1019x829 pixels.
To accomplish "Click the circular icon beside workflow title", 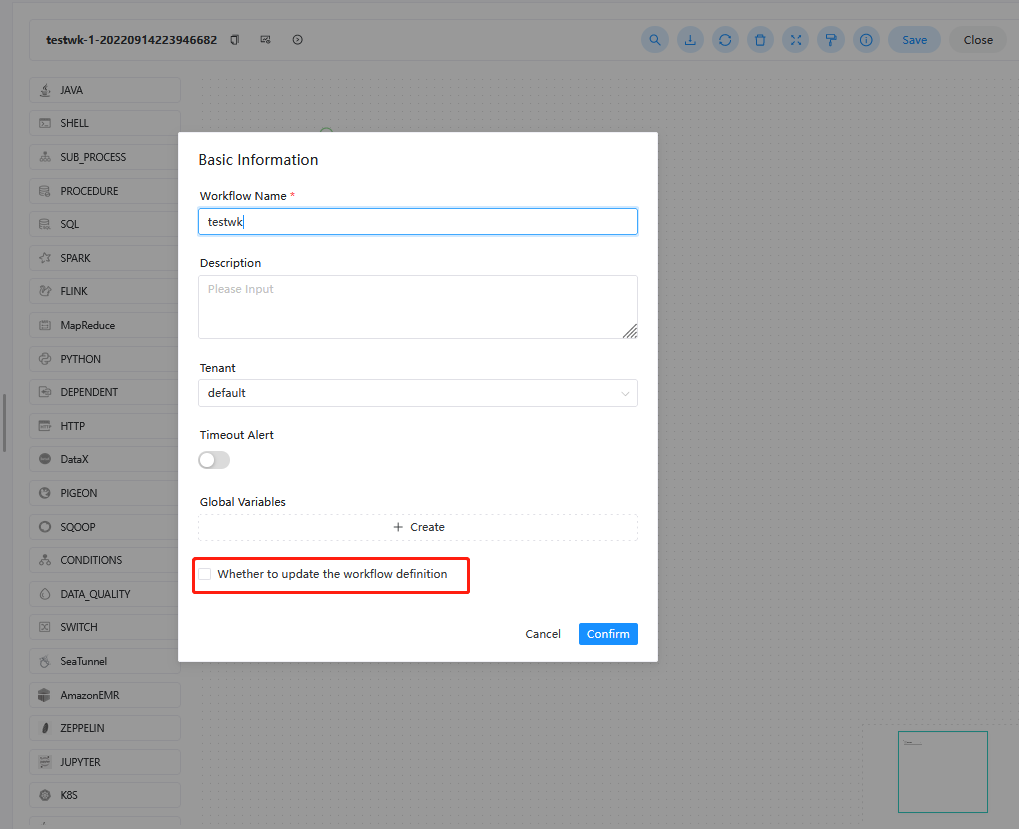I will click(298, 40).
